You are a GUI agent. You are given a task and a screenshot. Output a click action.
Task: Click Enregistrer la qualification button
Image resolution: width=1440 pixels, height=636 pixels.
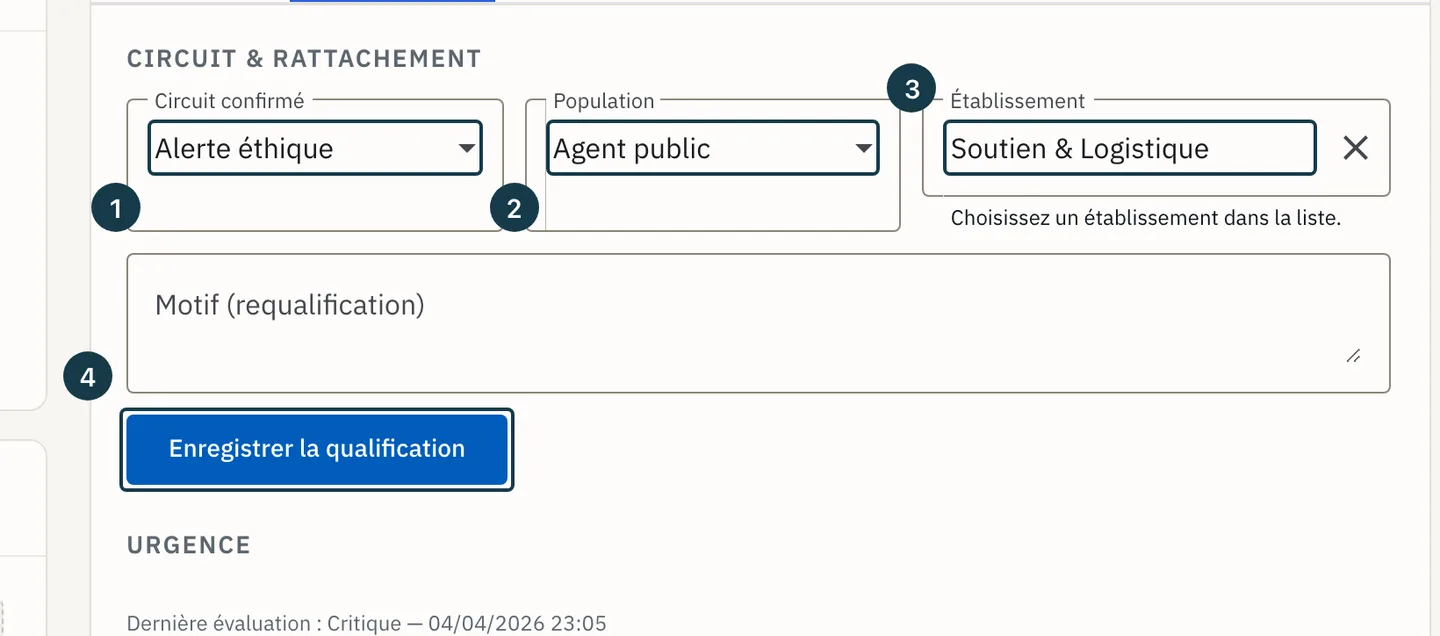click(x=317, y=449)
